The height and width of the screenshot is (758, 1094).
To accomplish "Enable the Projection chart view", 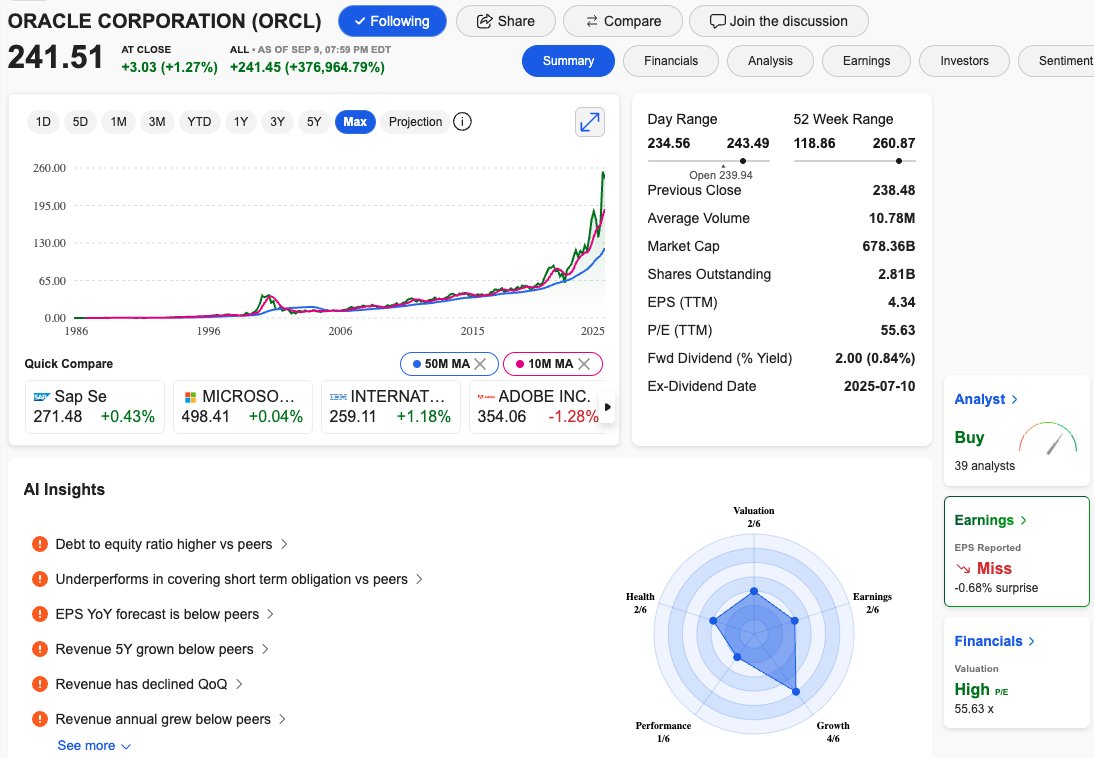I will [414, 121].
